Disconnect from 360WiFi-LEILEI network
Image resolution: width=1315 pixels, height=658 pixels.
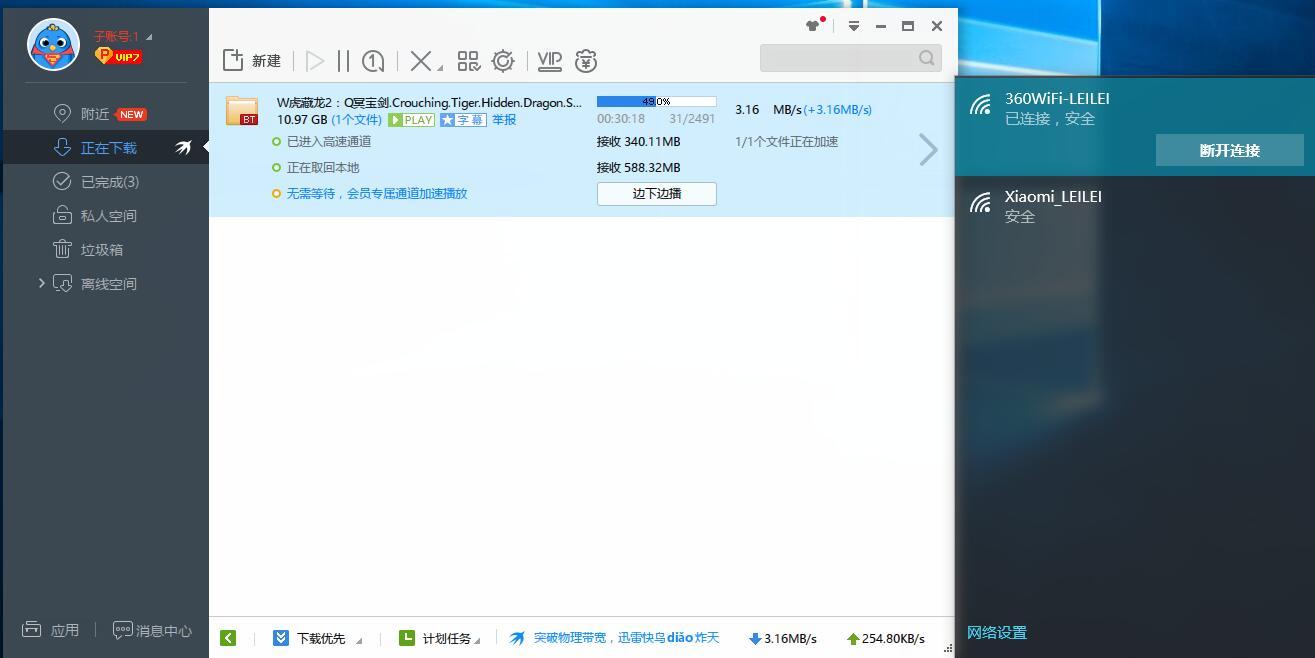tap(1229, 150)
